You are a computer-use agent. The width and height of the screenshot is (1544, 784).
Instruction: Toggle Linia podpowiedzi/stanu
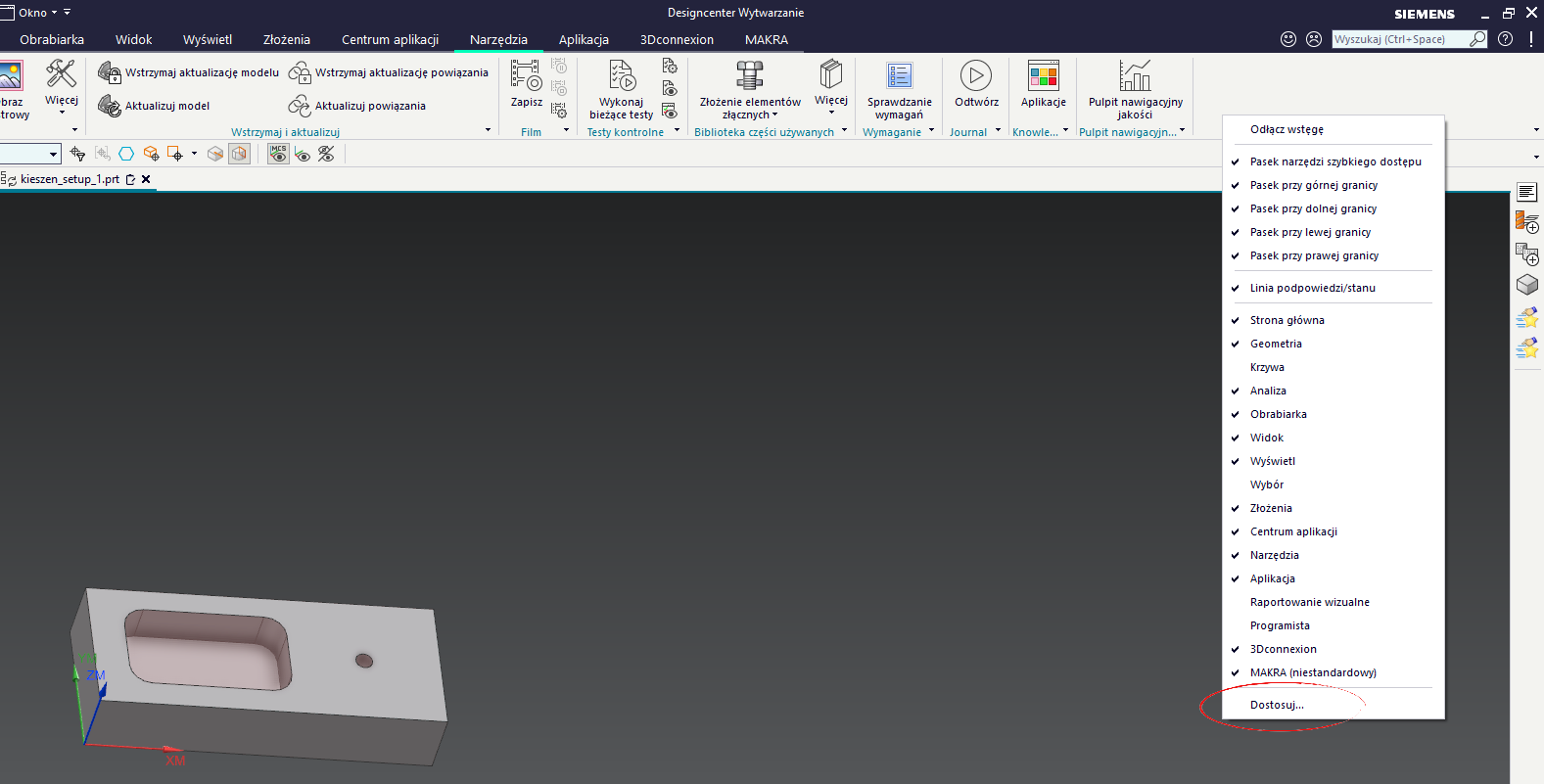1333,288
